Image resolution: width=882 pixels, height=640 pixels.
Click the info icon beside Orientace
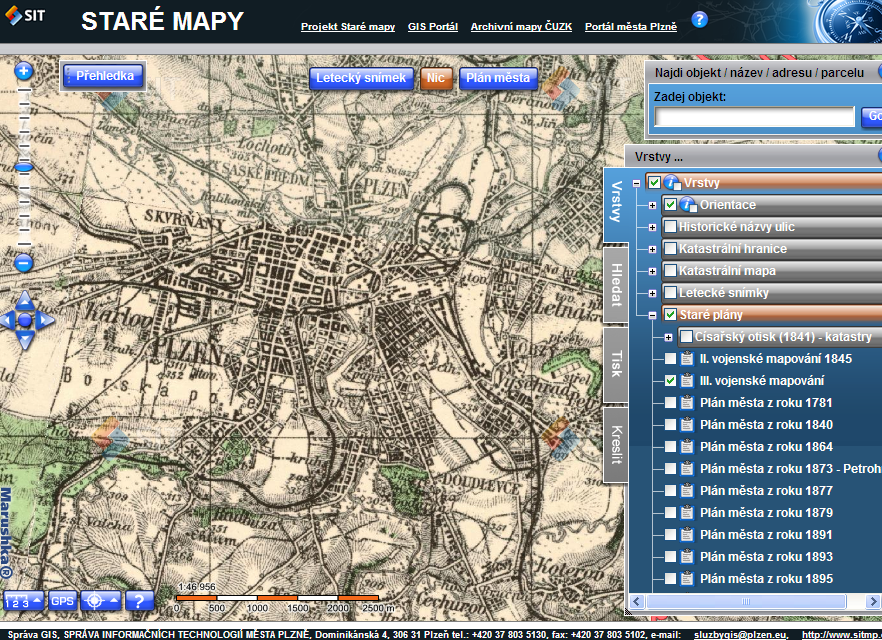click(x=688, y=205)
